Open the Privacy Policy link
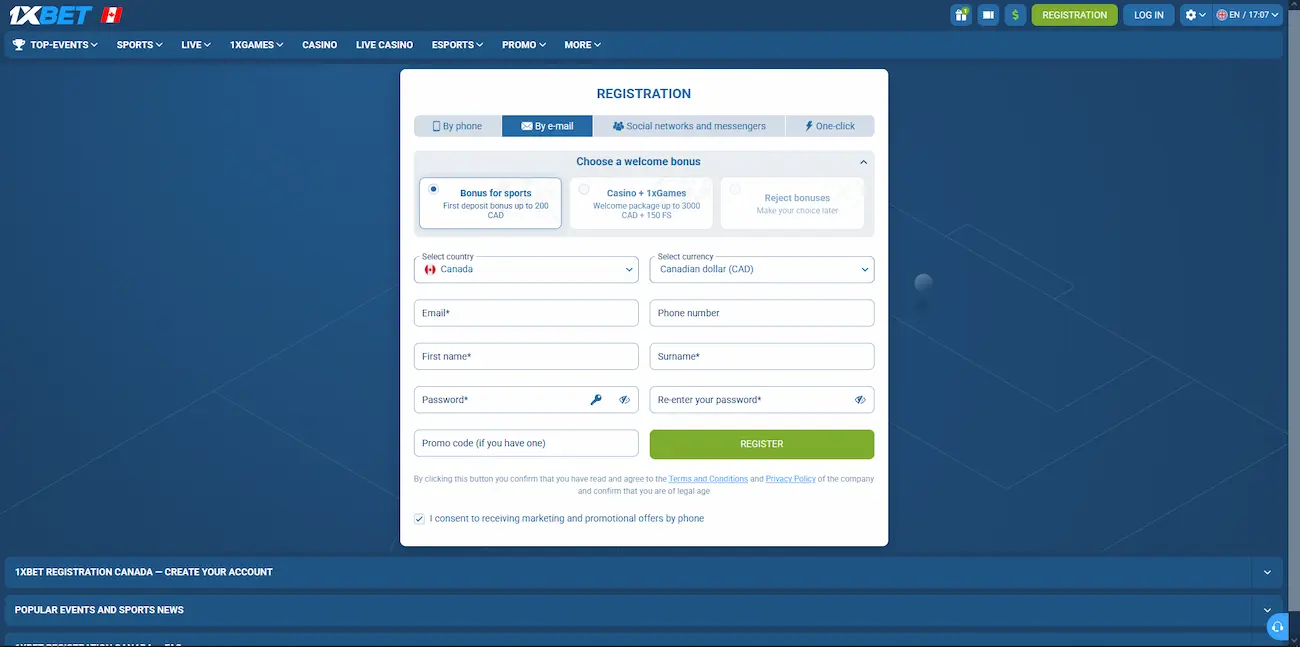The image size is (1300, 647). point(791,479)
